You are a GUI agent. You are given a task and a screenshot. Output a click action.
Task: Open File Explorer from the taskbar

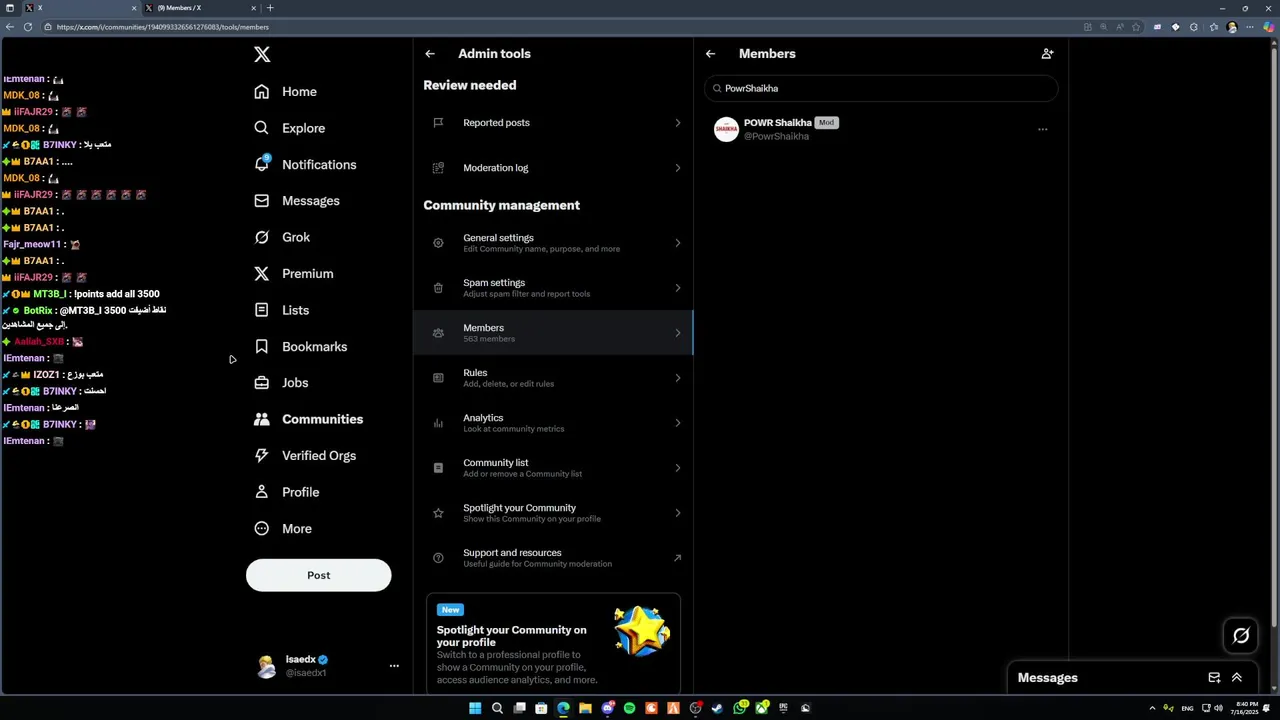tap(585, 708)
